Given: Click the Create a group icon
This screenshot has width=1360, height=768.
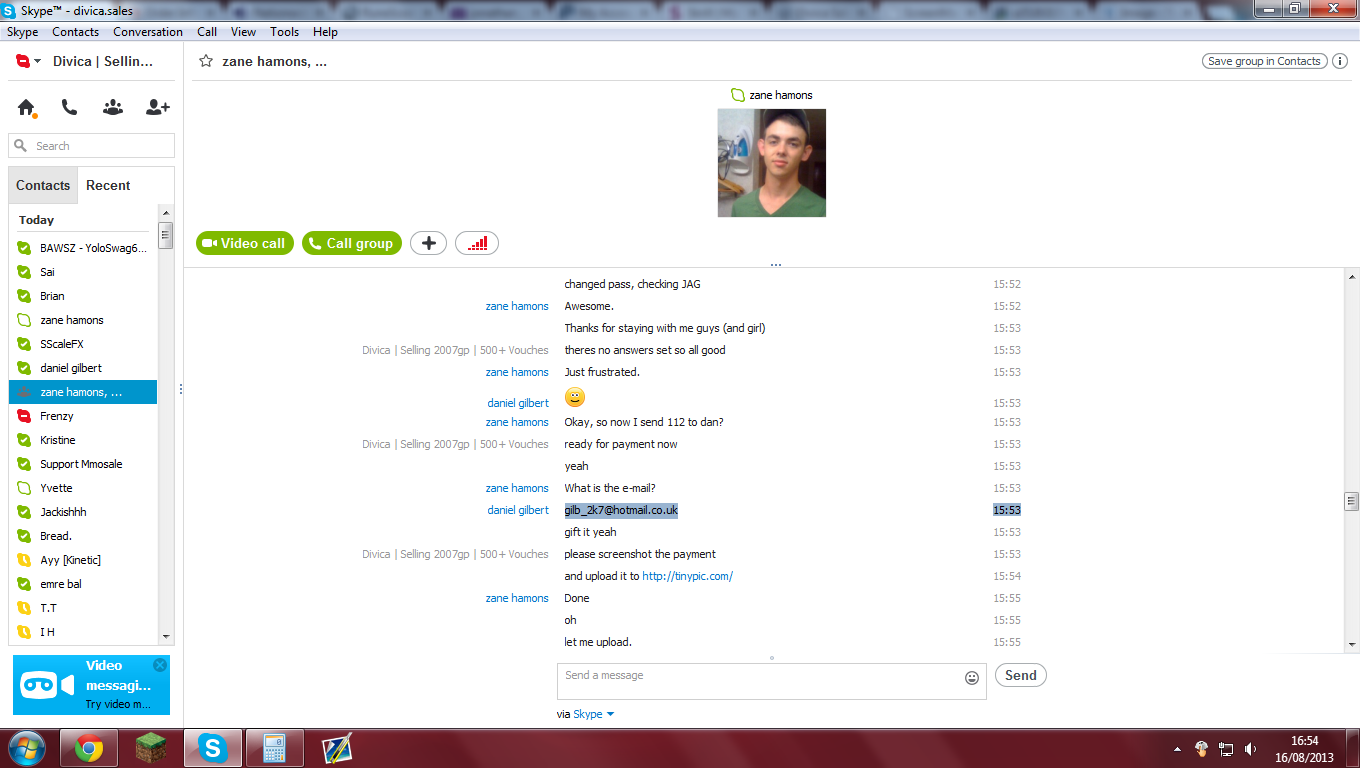Looking at the screenshot, I should pos(113,107).
